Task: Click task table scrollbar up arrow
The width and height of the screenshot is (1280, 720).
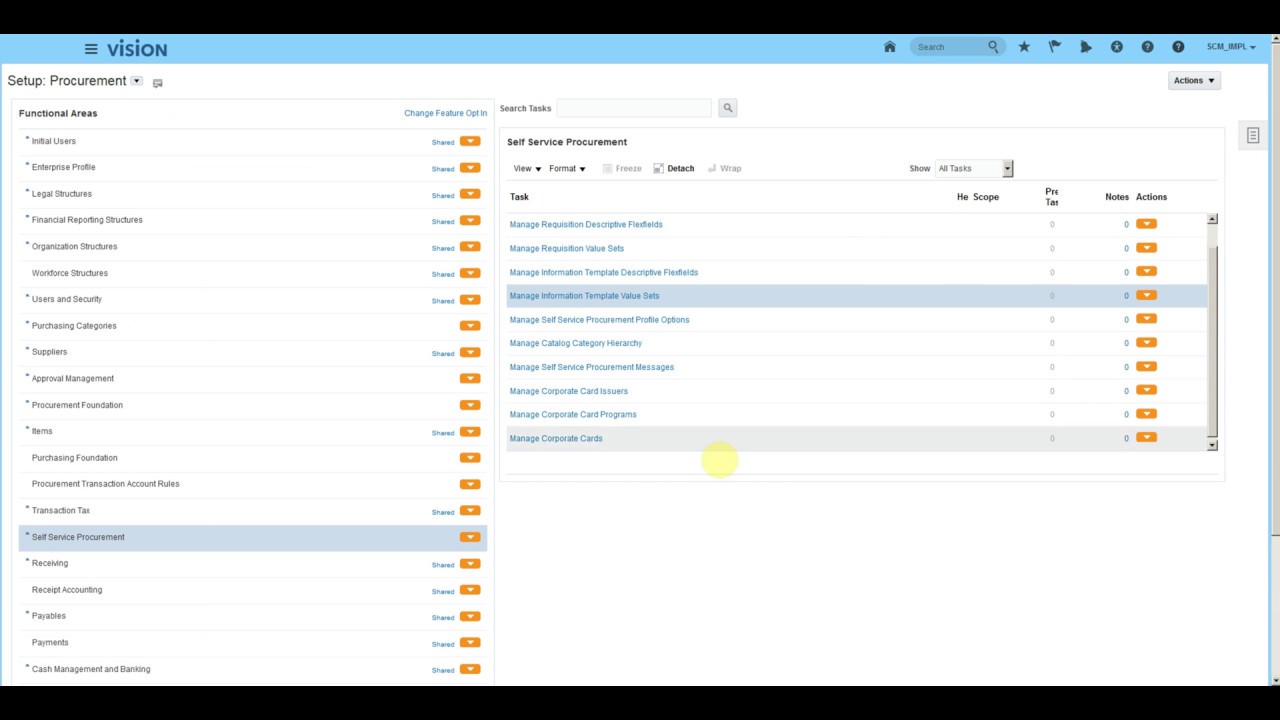Action: [x=1212, y=219]
